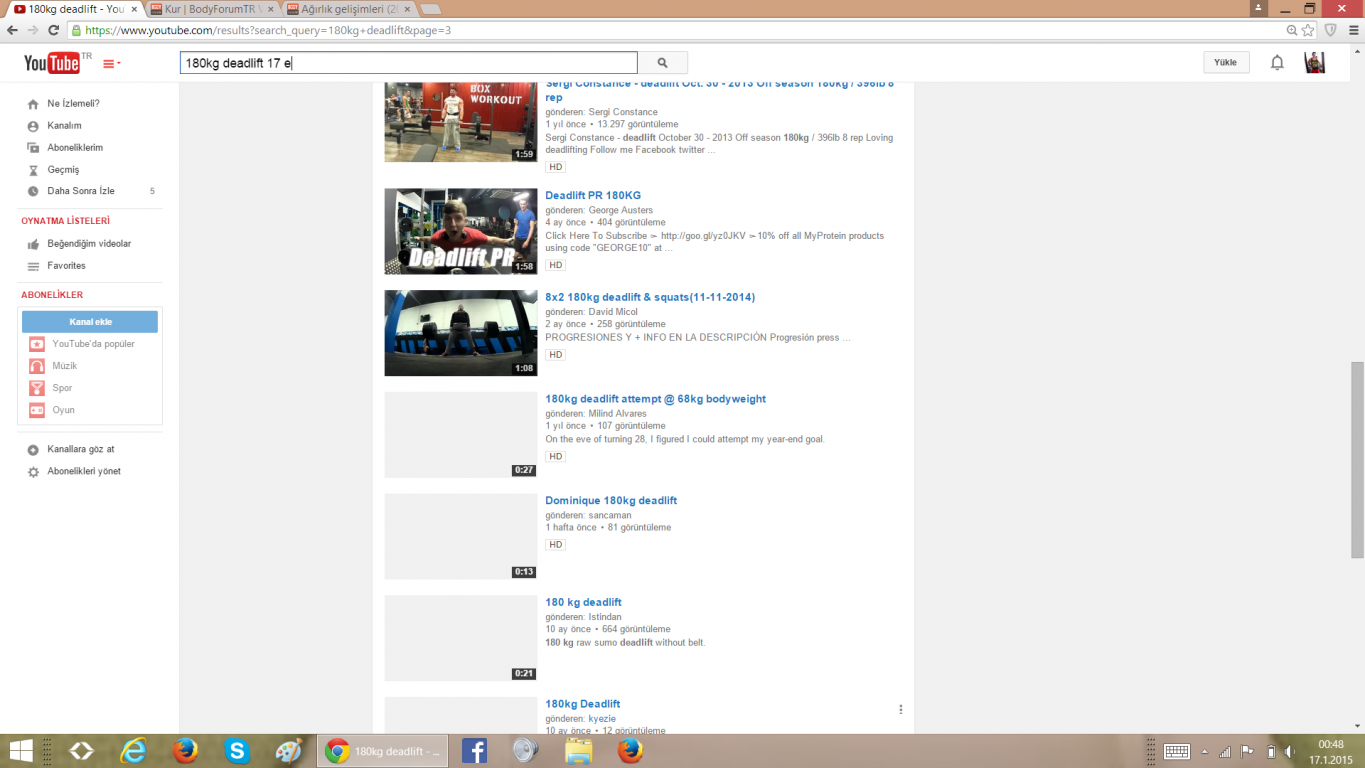The height and width of the screenshot is (768, 1365).
Task: Click the shield extension icon
Action: pyautogui.click(x=1330, y=30)
